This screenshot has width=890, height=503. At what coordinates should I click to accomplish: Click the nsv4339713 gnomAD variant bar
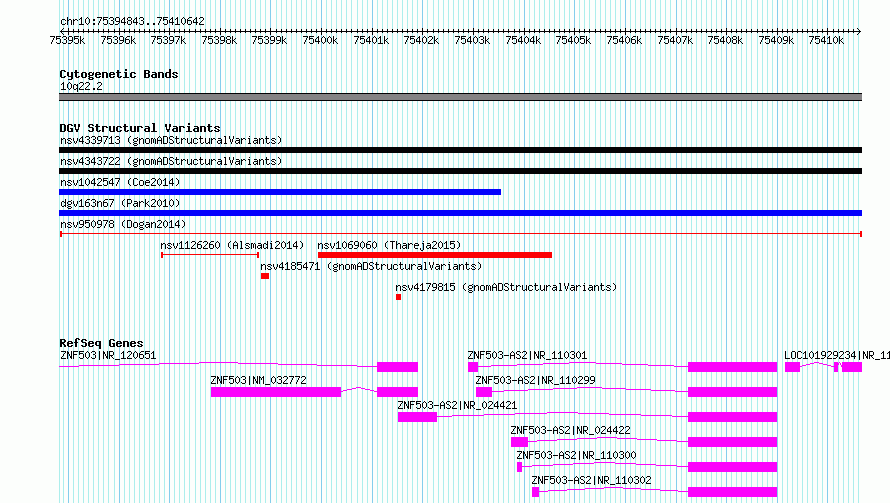(x=460, y=150)
